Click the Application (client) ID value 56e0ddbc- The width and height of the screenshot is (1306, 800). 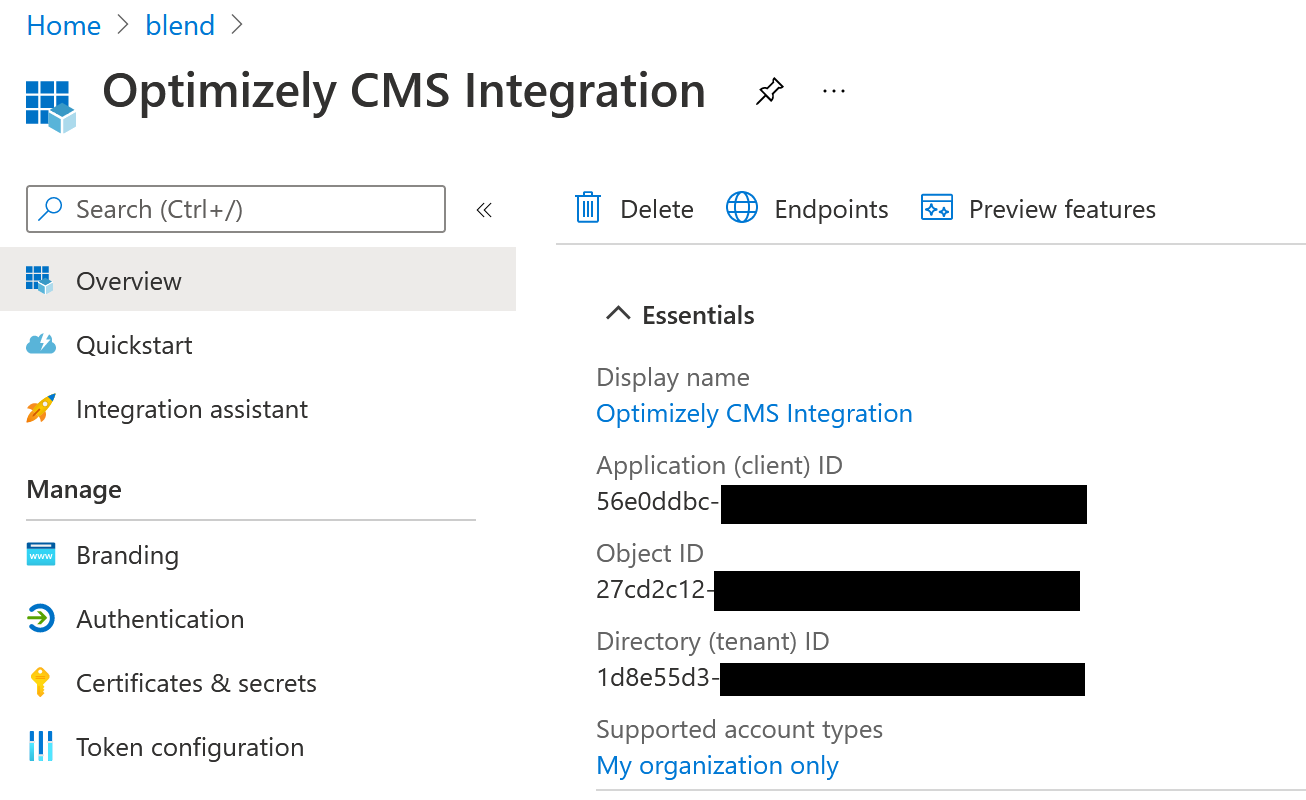point(657,502)
